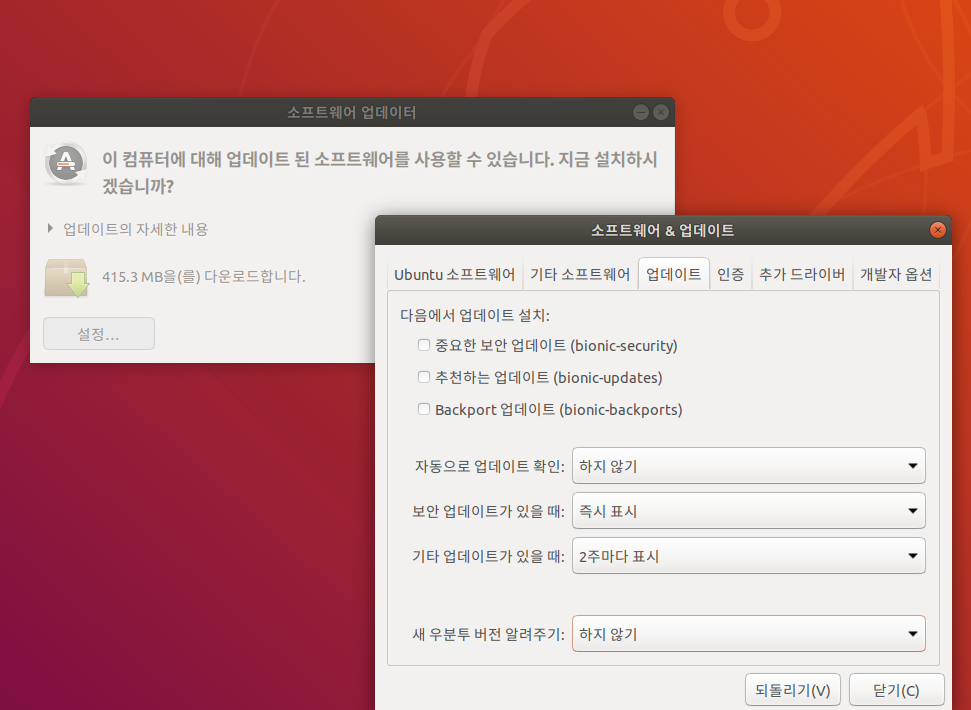Enable 추천하는 업데이트 (bionic-updates) checkbox
Image resolution: width=971 pixels, height=710 pixels.
(424, 378)
